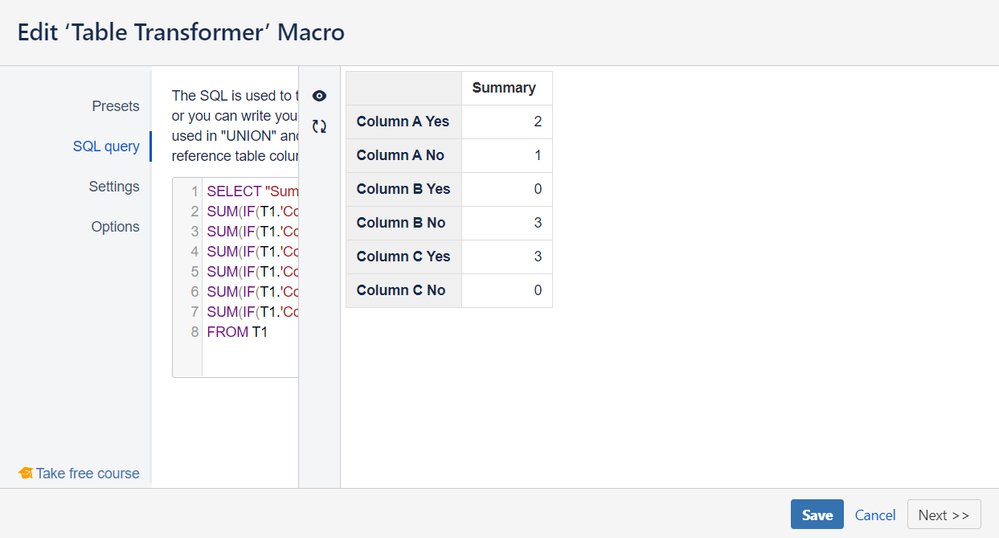Place cursor on FROM T1 line

pyautogui.click(x=238, y=331)
